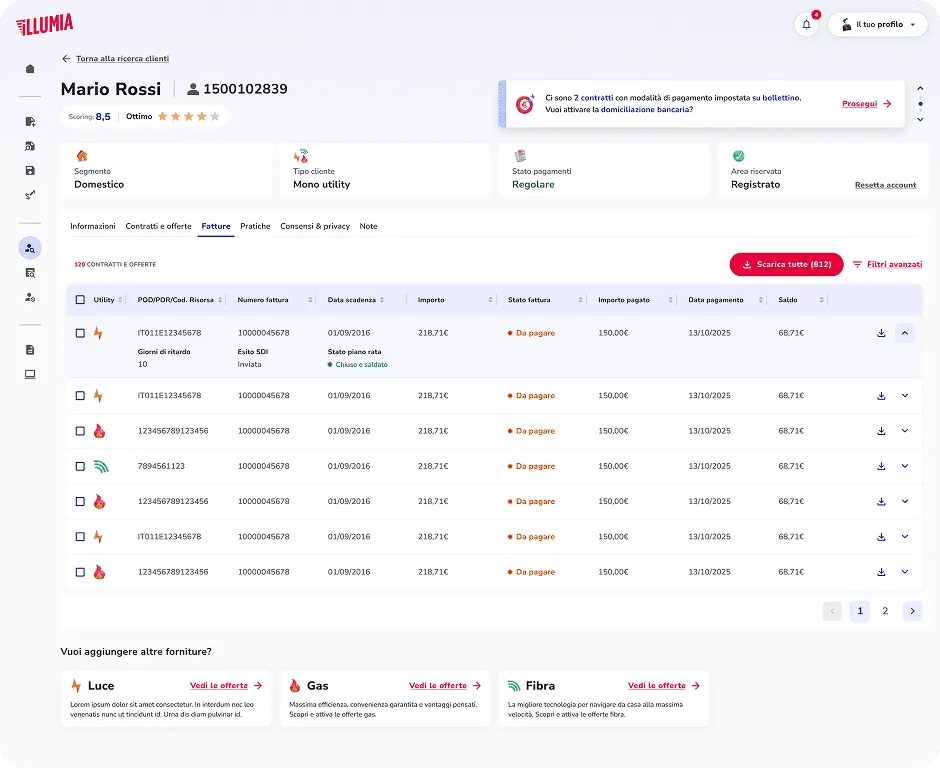This screenshot has width=940, height=768.
Task: Open the Home icon in the sidebar
Action: coord(30,69)
